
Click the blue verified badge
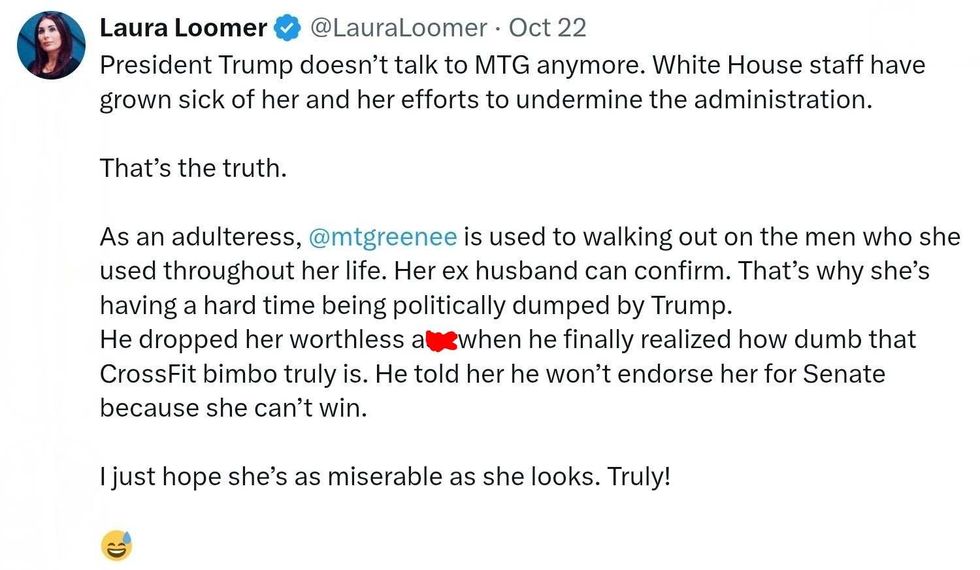click(287, 28)
